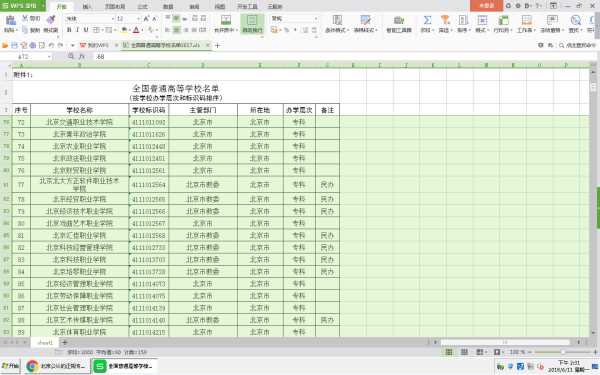Click the Smart Toolbox icon
Viewport: 600px width, 375px height.
399,20
